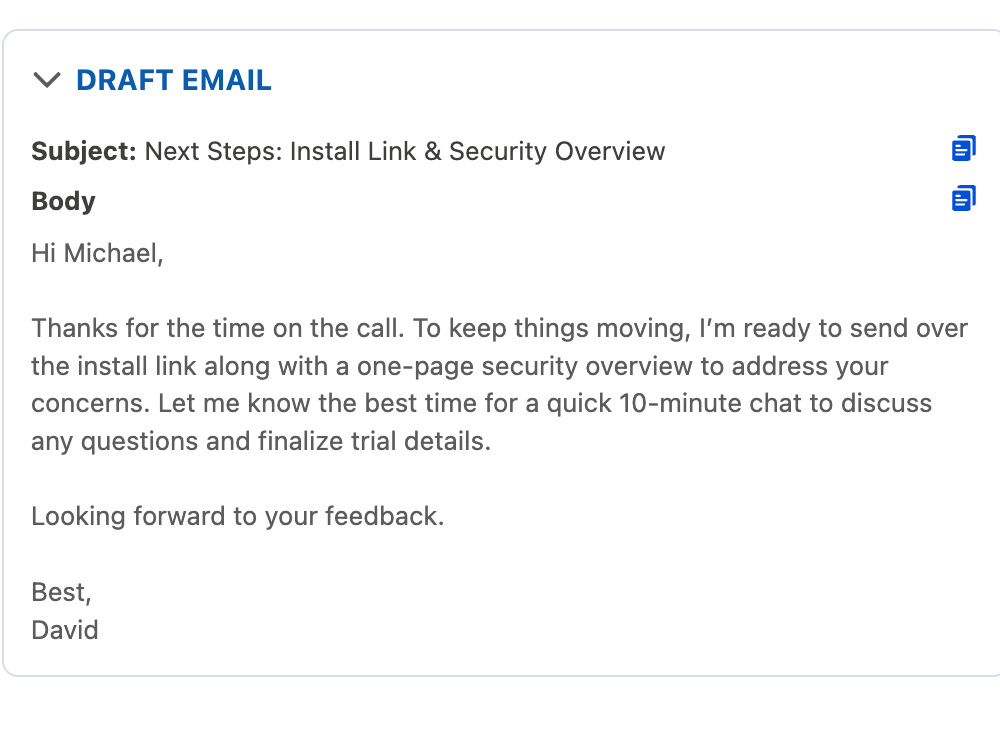
Task: Collapse the Draft Email section chevron
Action: [x=47, y=80]
